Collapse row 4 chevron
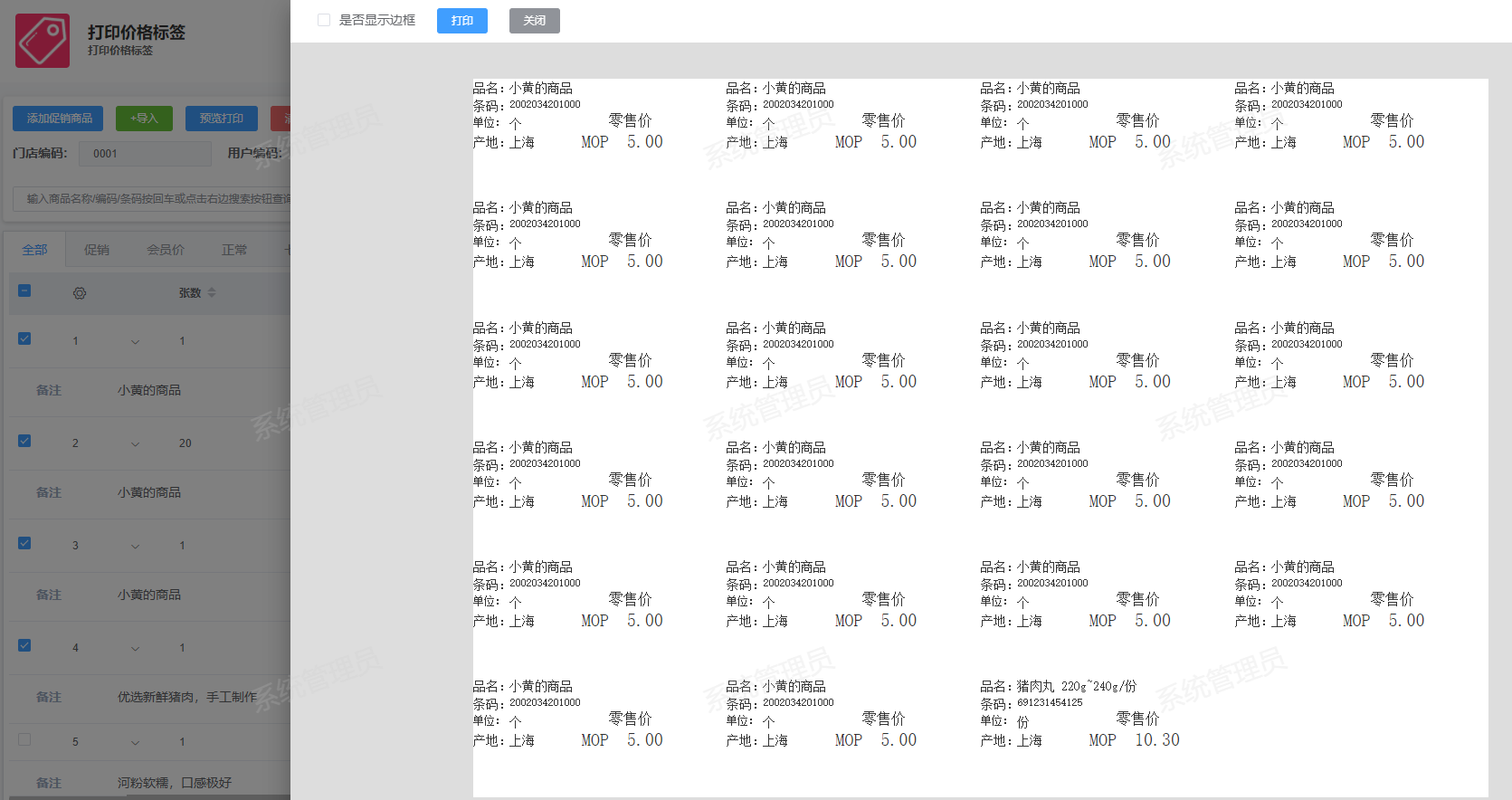This screenshot has height=800, width=1512. (x=135, y=649)
